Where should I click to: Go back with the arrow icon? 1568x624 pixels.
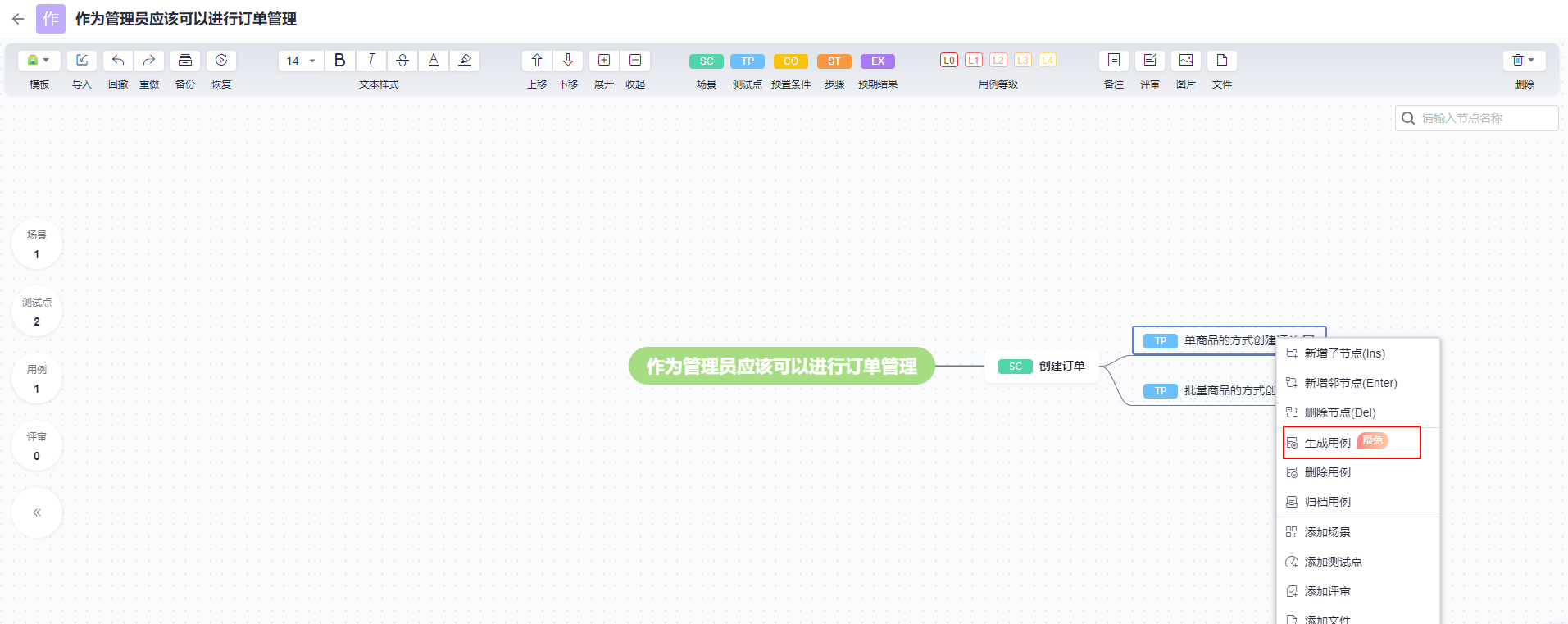[18, 19]
